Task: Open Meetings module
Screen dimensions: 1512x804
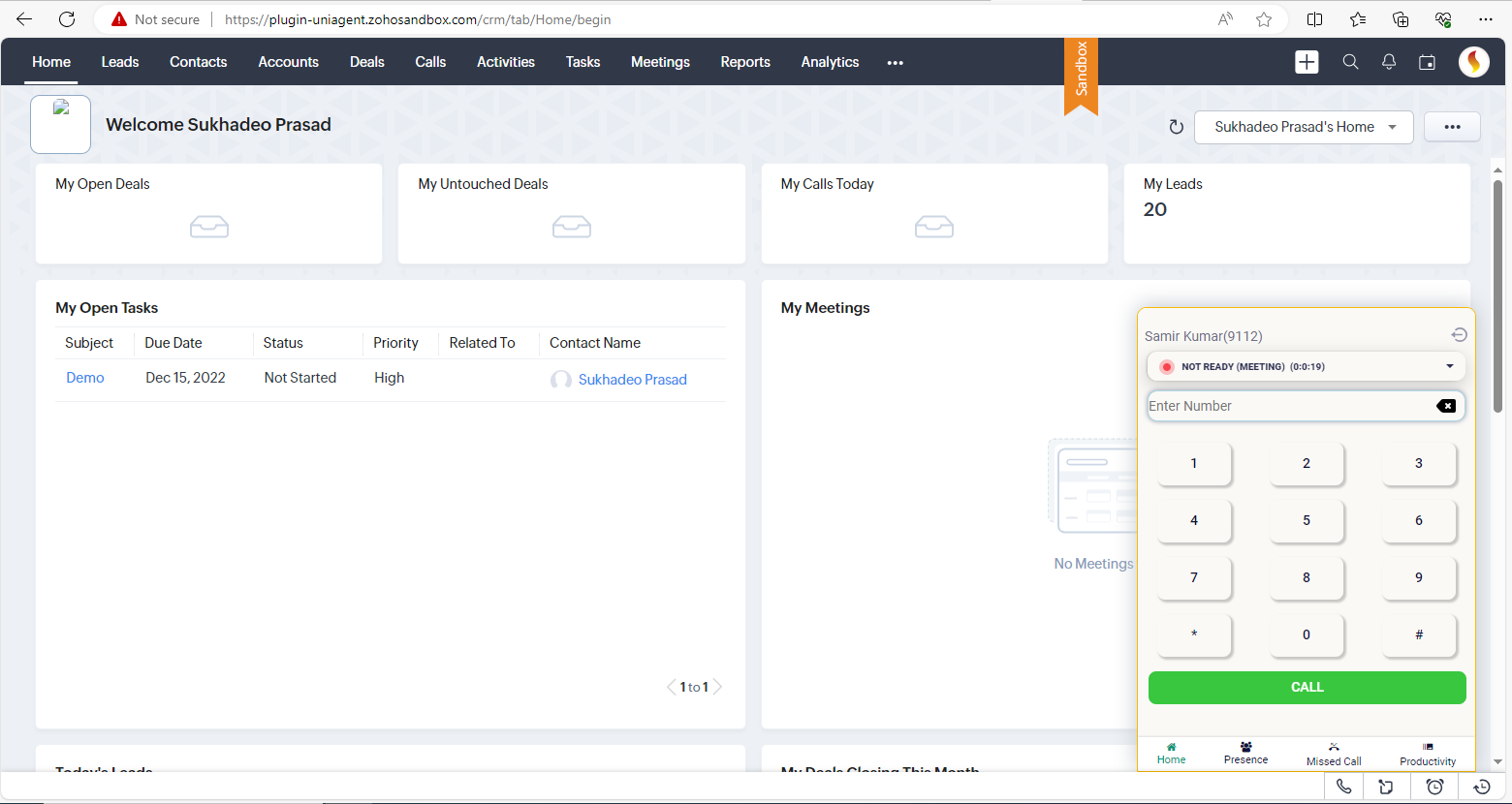Action: coord(660,62)
